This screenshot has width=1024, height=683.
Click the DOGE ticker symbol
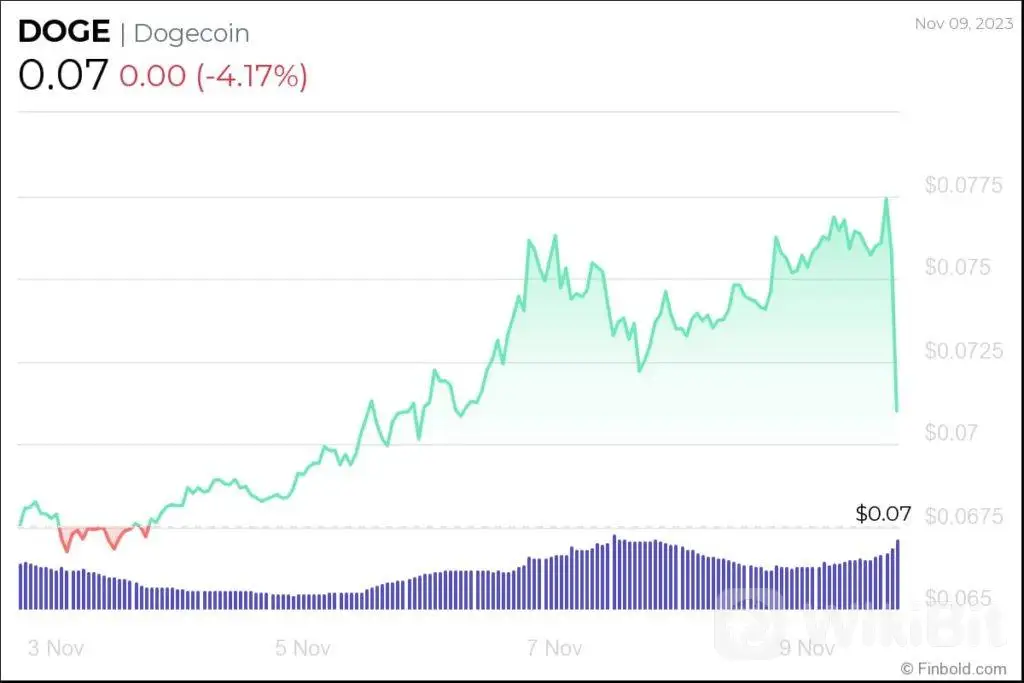(x=64, y=32)
